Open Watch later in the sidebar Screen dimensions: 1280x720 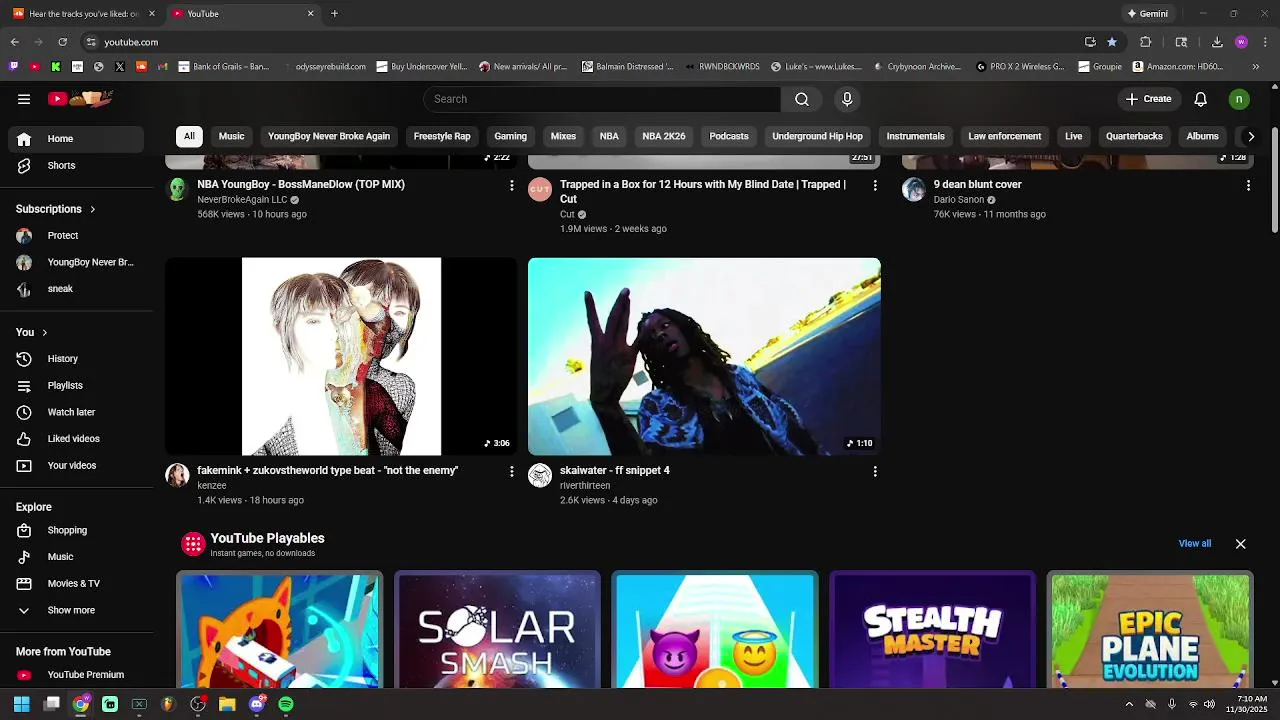[77, 412]
